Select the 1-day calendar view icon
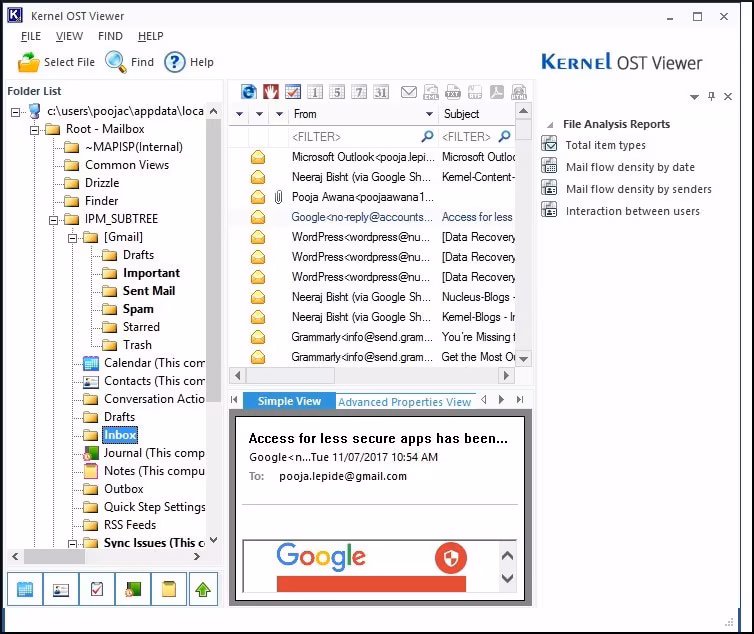Viewport: 754px width, 634px height. 315,92
